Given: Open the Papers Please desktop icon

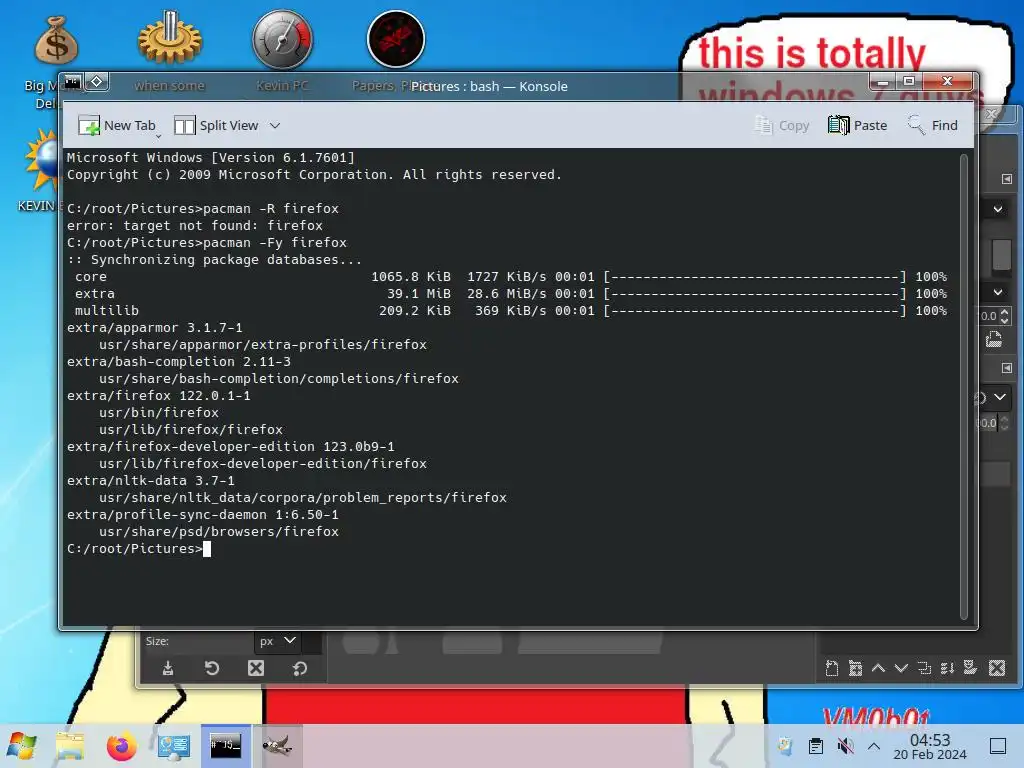Looking at the screenshot, I should pos(396,39).
